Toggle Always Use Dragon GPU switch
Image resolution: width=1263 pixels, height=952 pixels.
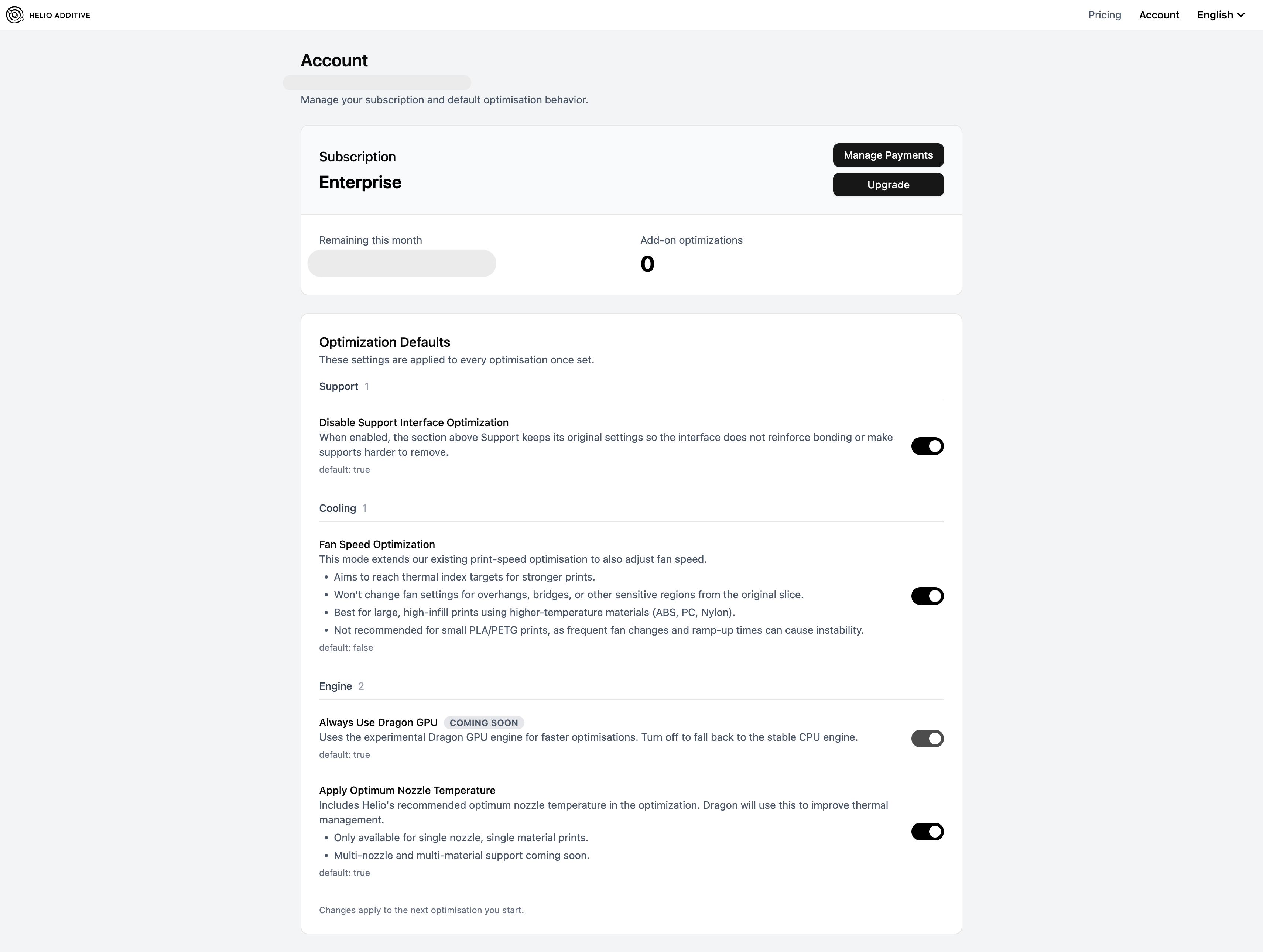[x=927, y=739]
